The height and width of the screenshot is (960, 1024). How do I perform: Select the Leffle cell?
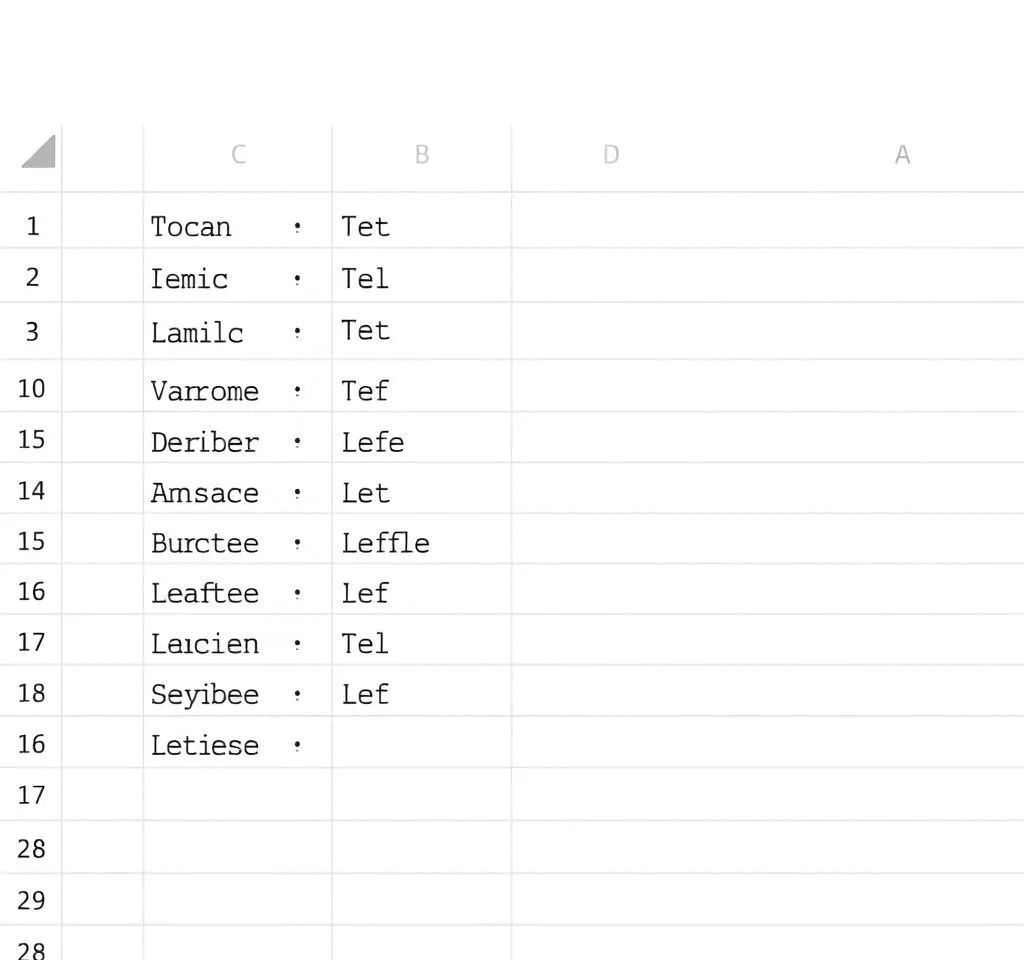(386, 543)
